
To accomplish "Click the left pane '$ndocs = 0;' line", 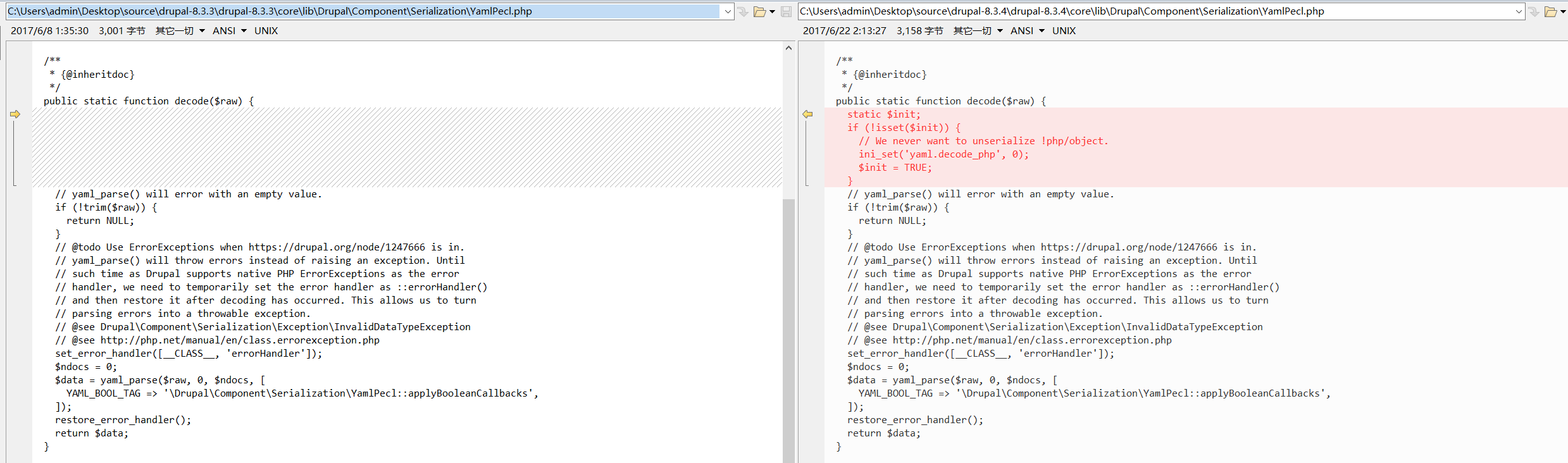I will point(86,367).
